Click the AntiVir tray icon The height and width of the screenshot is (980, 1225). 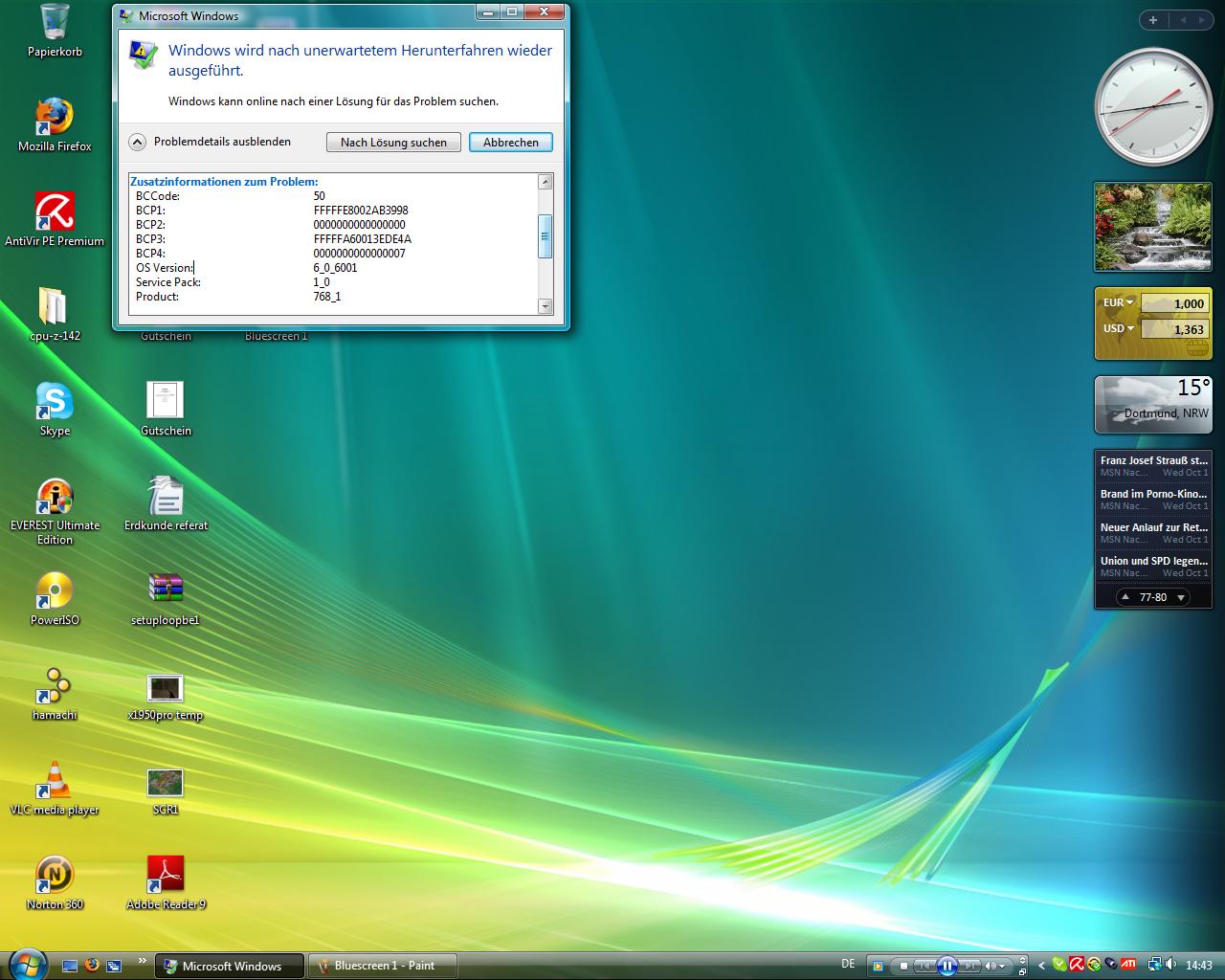[x=1077, y=965]
